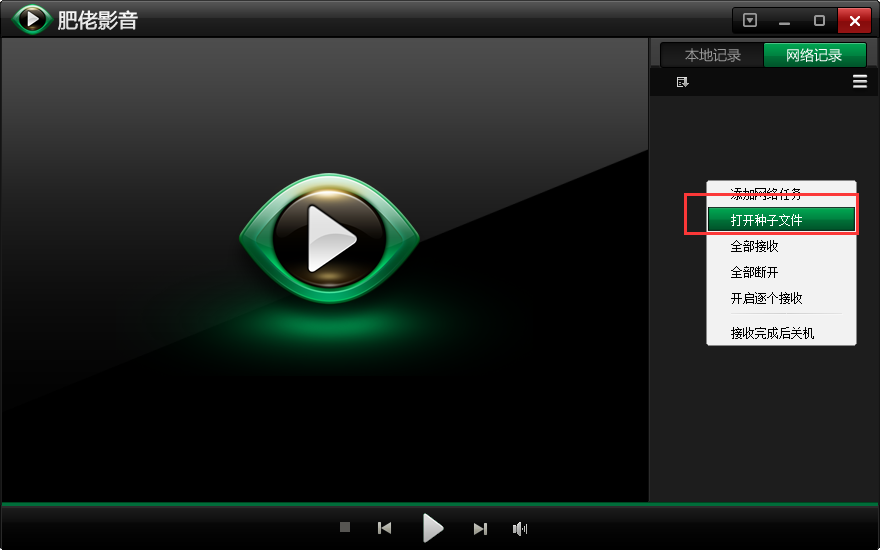880x550 pixels.
Task: Switch to the 本地记录 tab
Action: [712, 55]
